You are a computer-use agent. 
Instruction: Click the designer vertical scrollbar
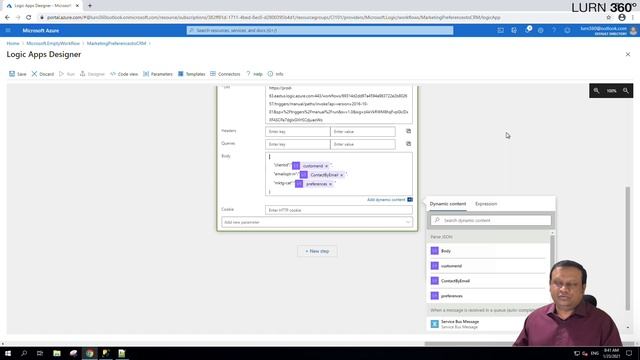pyautogui.click(x=628, y=249)
